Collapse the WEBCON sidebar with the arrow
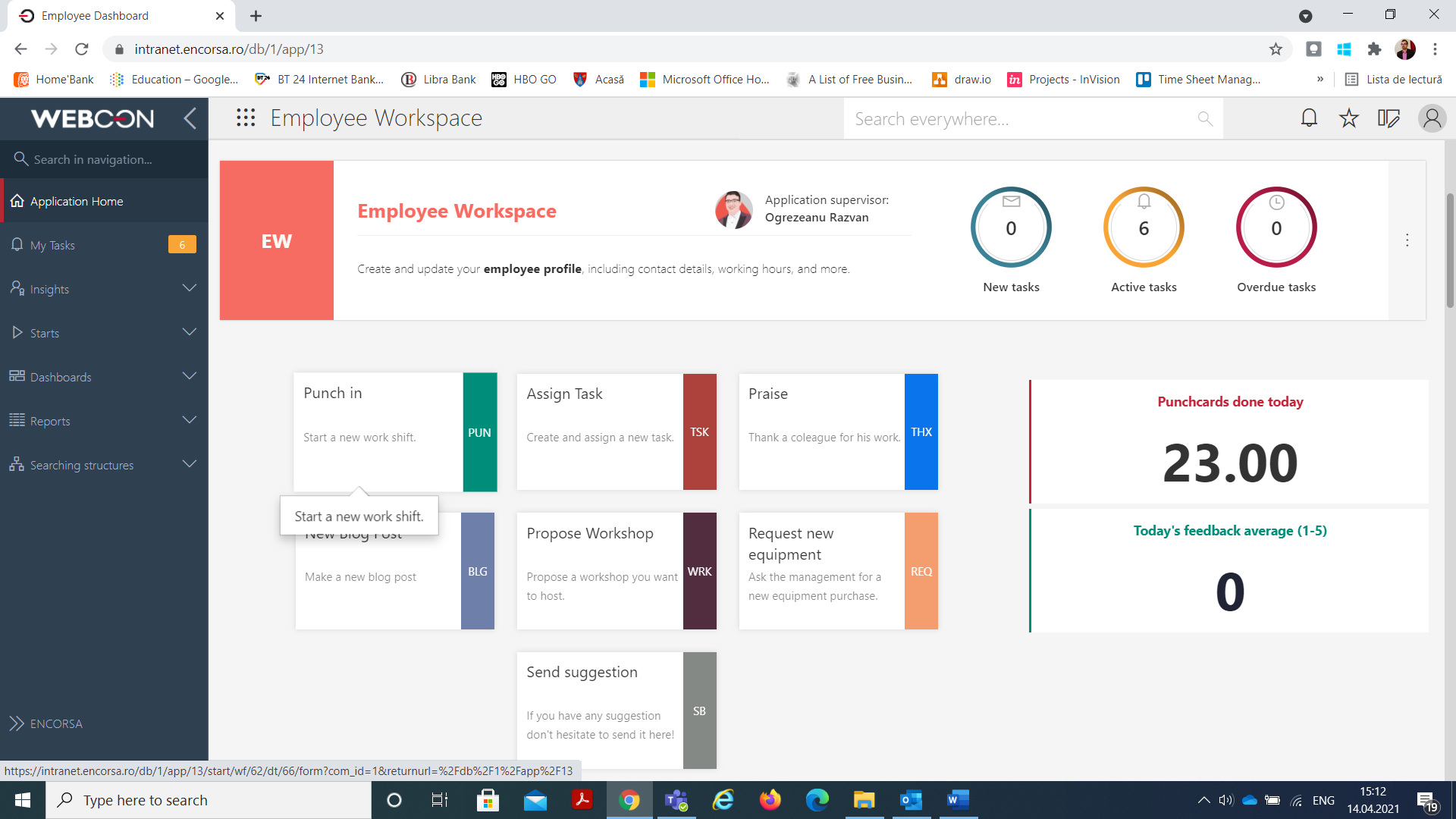The height and width of the screenshot is (819, 1456). 190,118
